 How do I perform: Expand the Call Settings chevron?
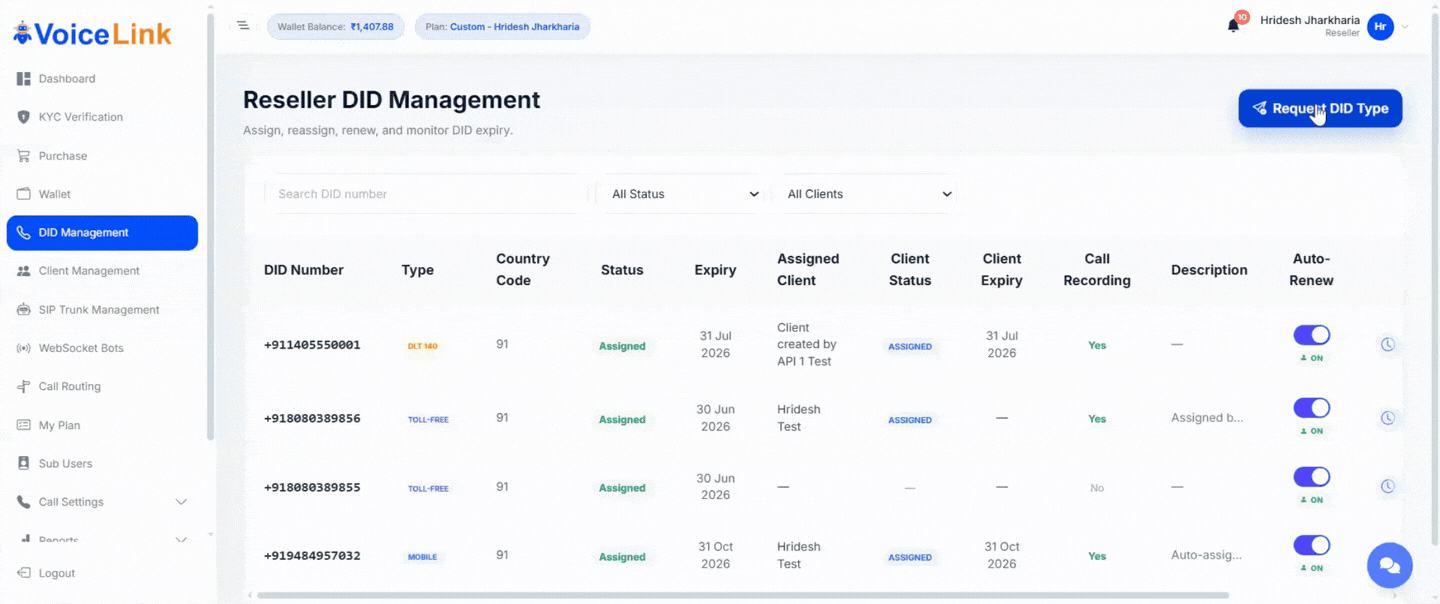click(x=181, y=502)
